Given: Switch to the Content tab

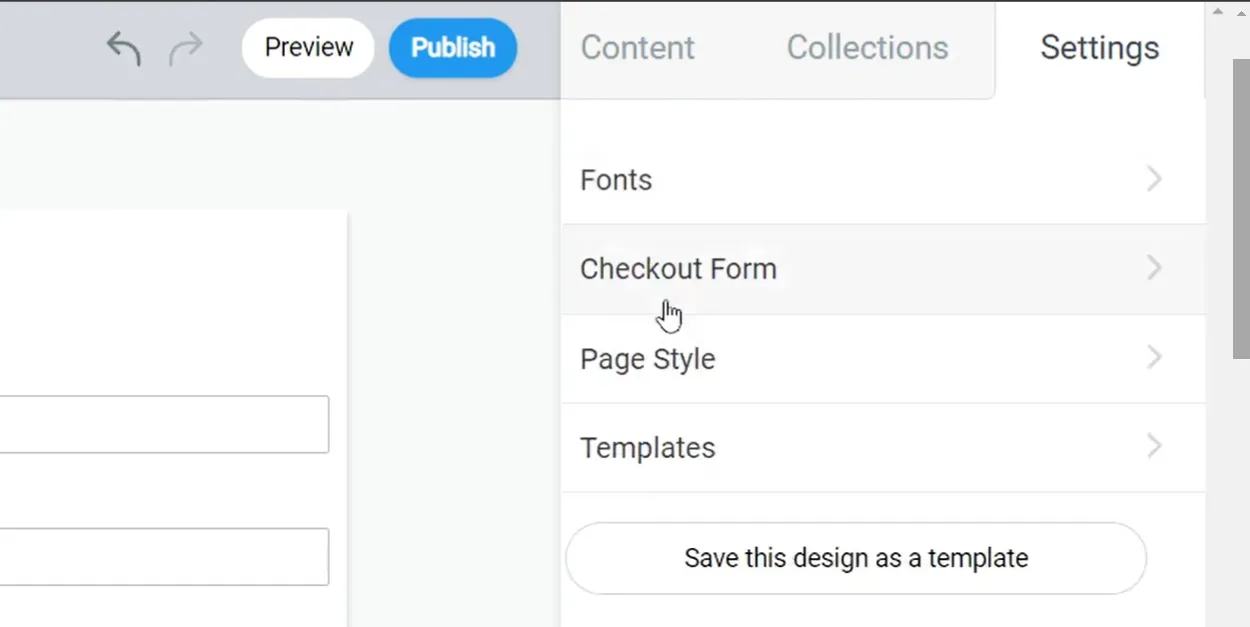Looking at the screenshot, I should [638, 47].
